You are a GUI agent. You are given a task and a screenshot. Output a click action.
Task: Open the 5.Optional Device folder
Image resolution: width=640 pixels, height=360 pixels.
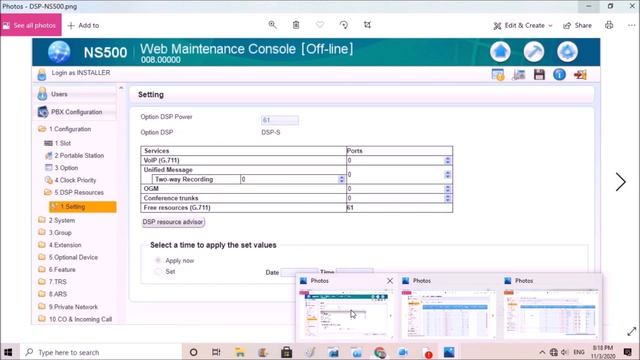click(x=68, y=257)
